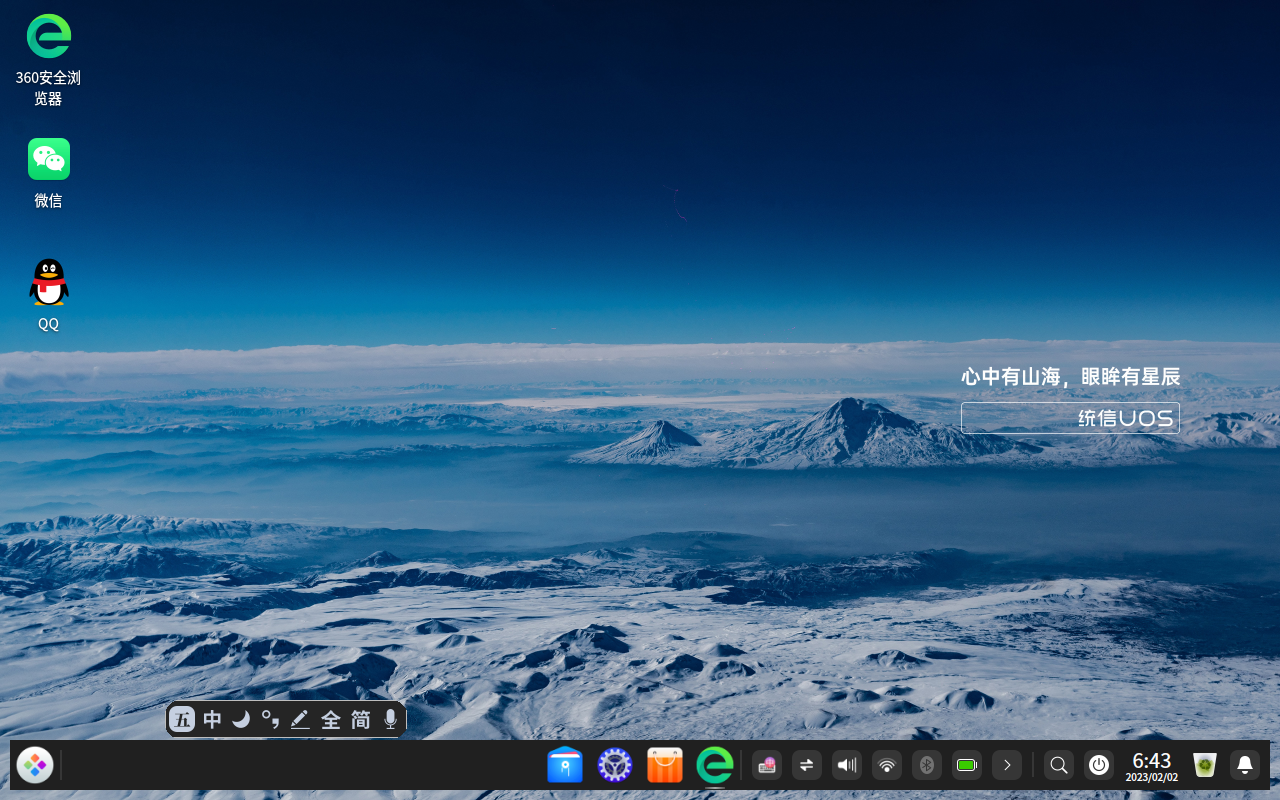Open handwriting input via the pencil icon
Viewport: 1280px width, 800px height.
300,718
